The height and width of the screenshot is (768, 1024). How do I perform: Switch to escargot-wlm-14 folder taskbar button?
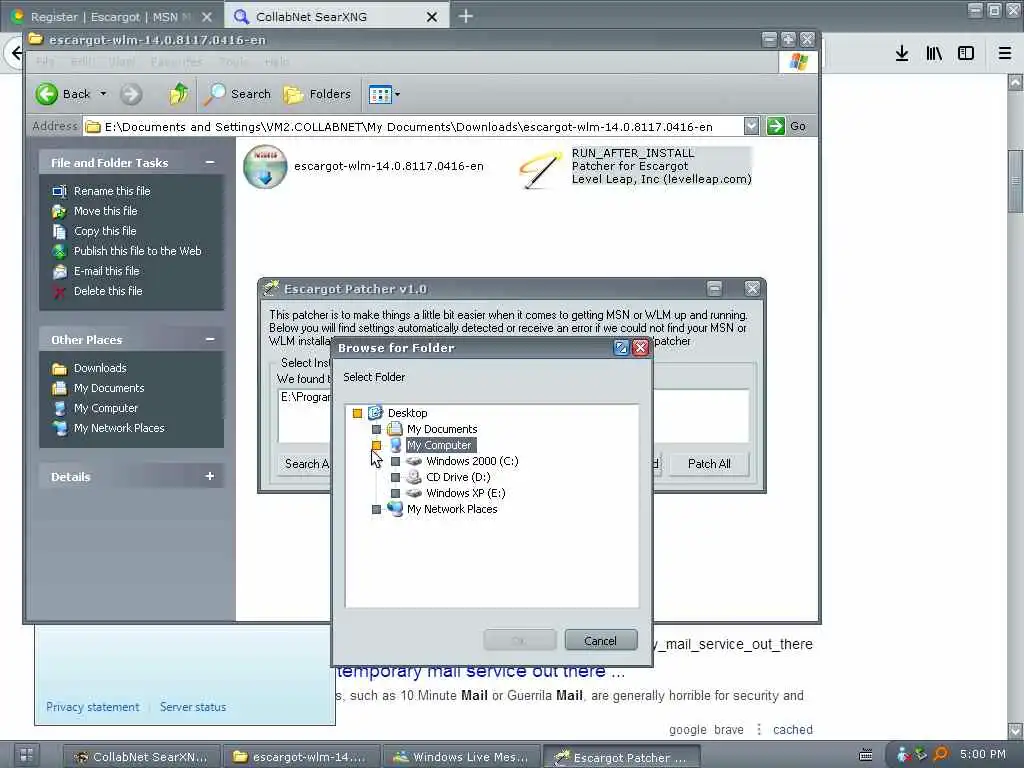[x=300, y=757]
